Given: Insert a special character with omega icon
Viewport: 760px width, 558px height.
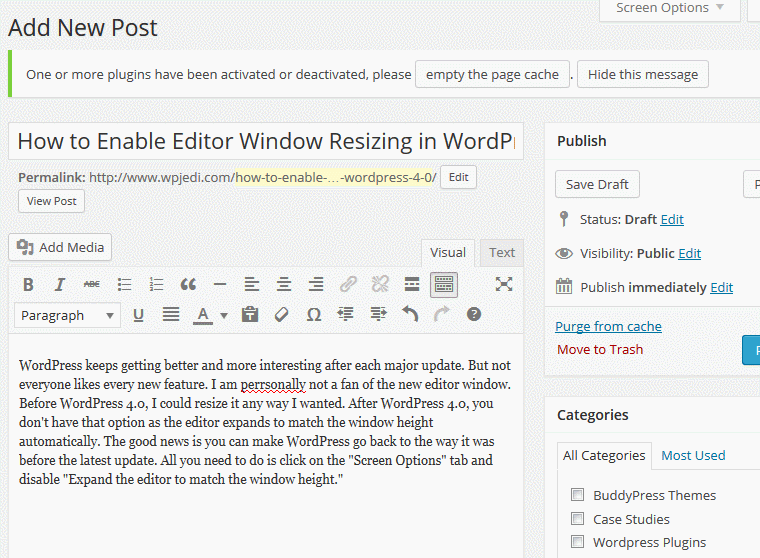Looking at the screenshot, I should click(314, 315).
